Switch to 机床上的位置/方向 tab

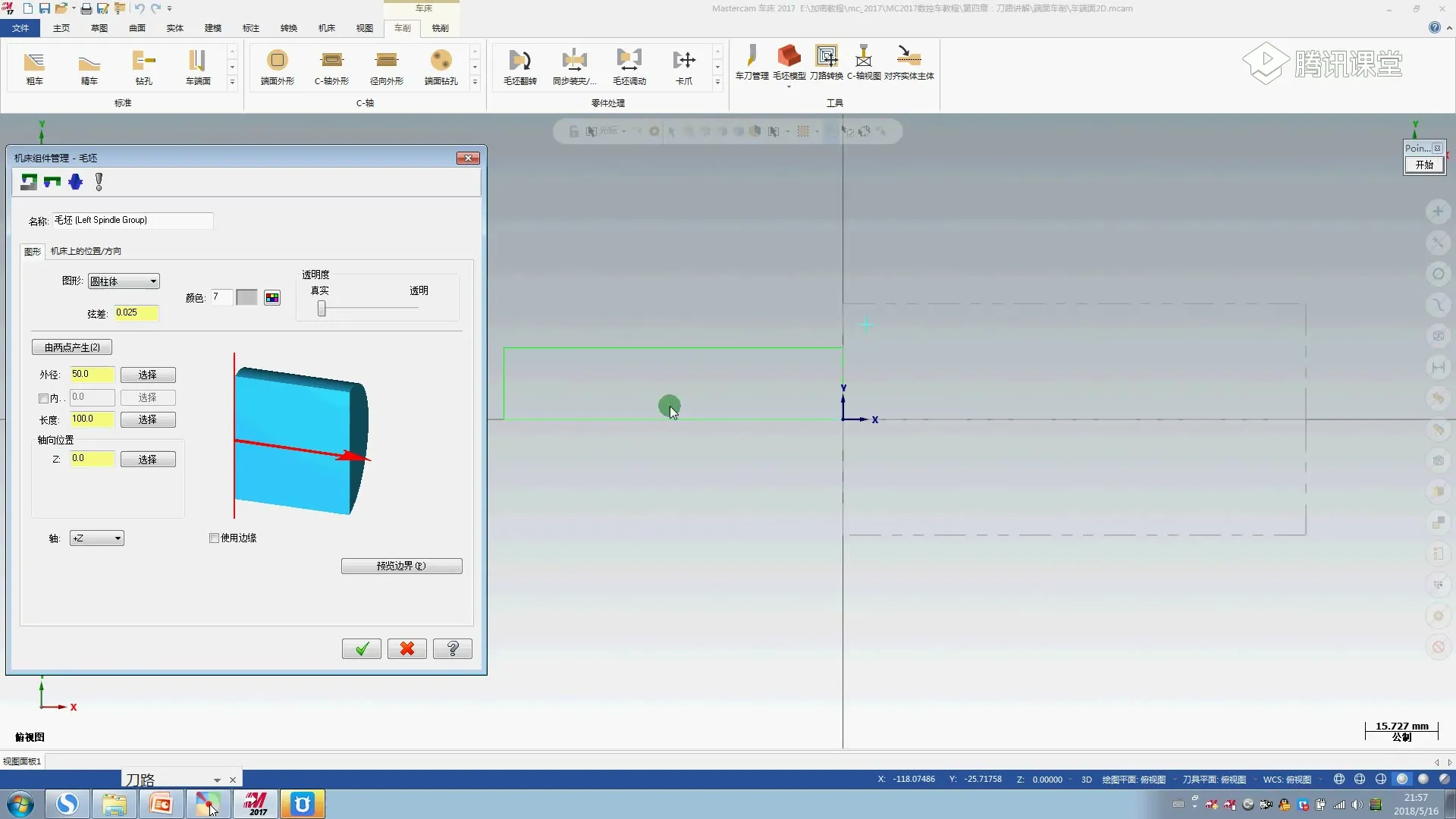[86, 251]
